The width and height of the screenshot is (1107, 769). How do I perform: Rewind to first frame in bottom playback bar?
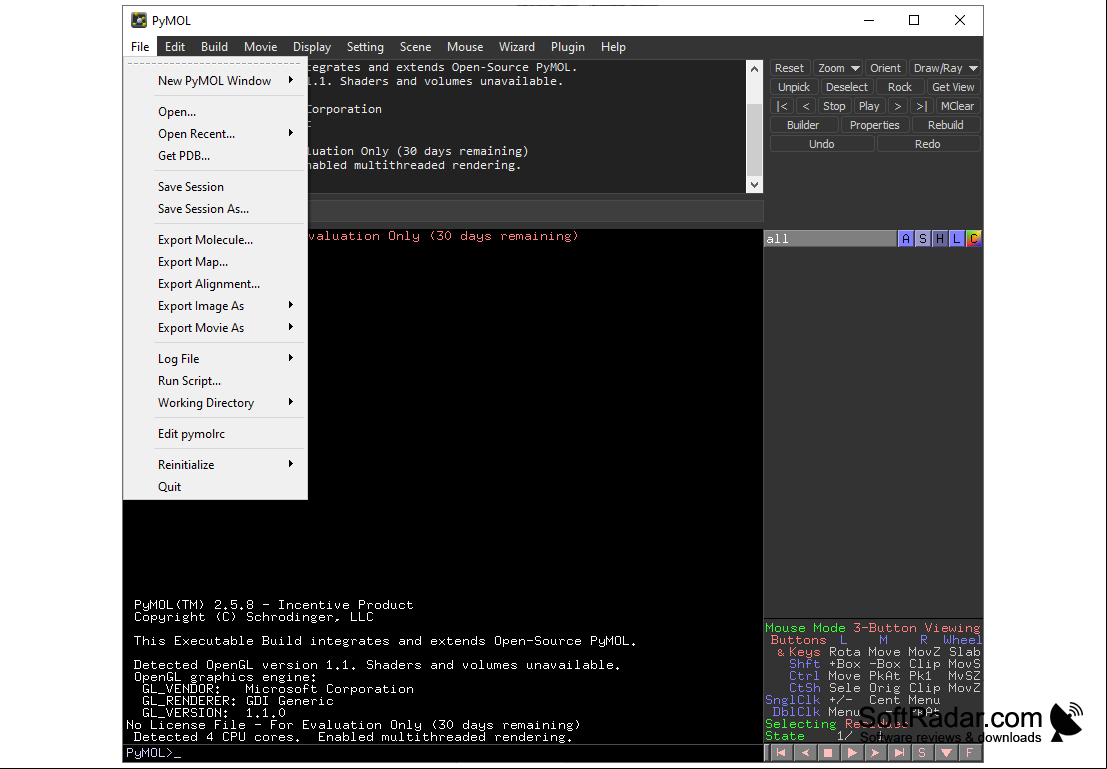pyautogui.click(x=781, y=753)
